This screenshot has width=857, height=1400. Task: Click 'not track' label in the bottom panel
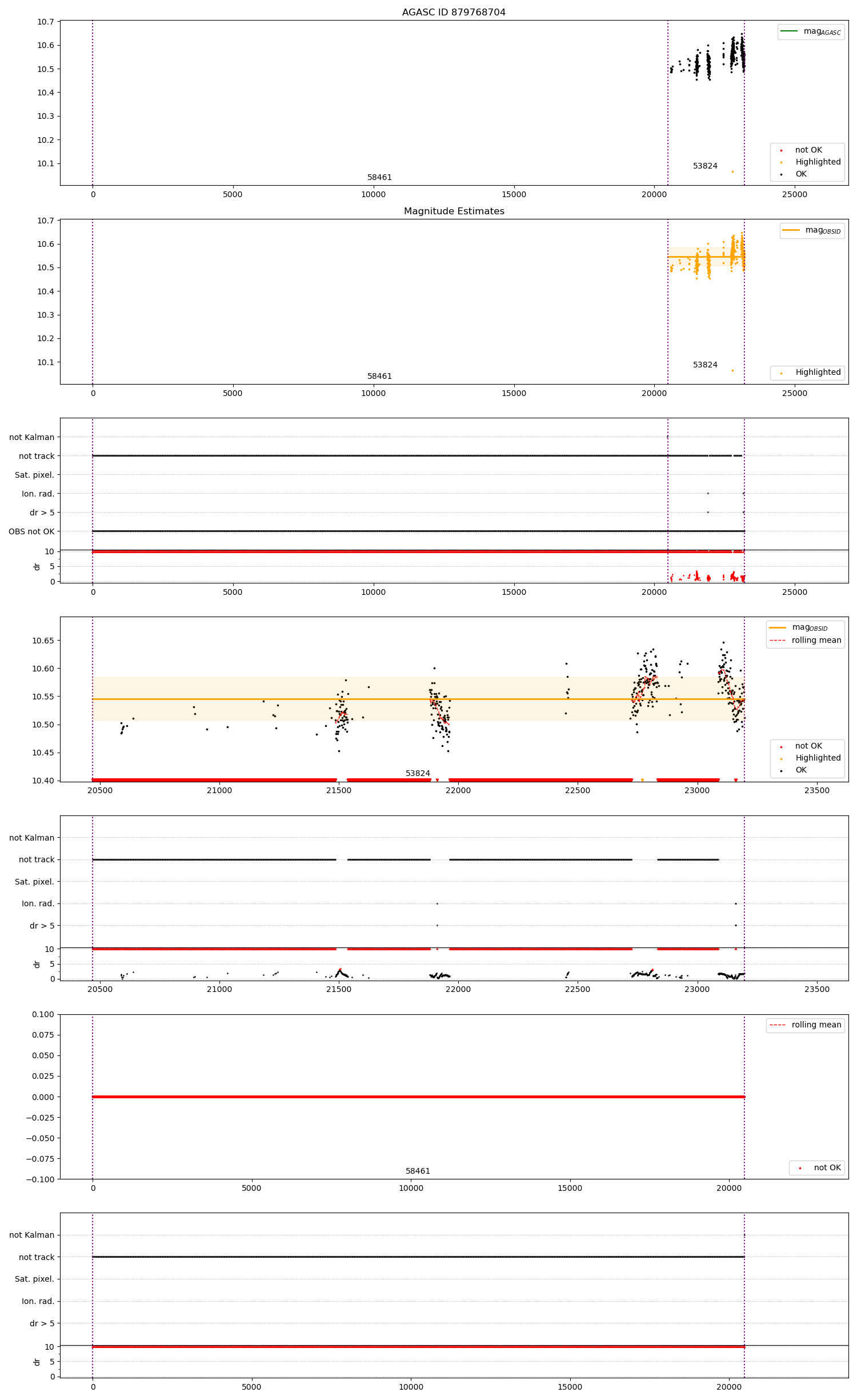[37, 1257]
